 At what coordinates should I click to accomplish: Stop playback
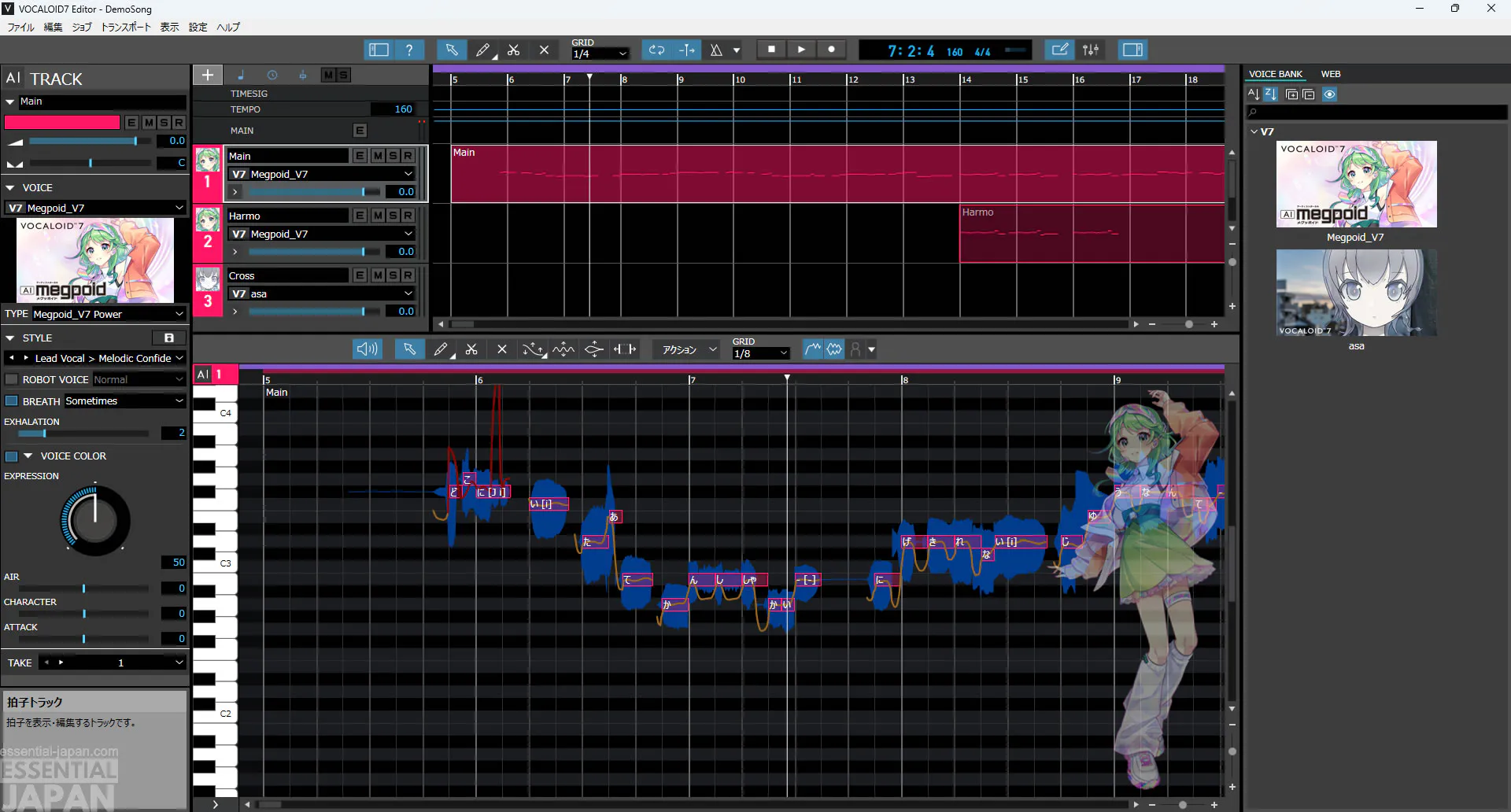click(x=771, y=50)
